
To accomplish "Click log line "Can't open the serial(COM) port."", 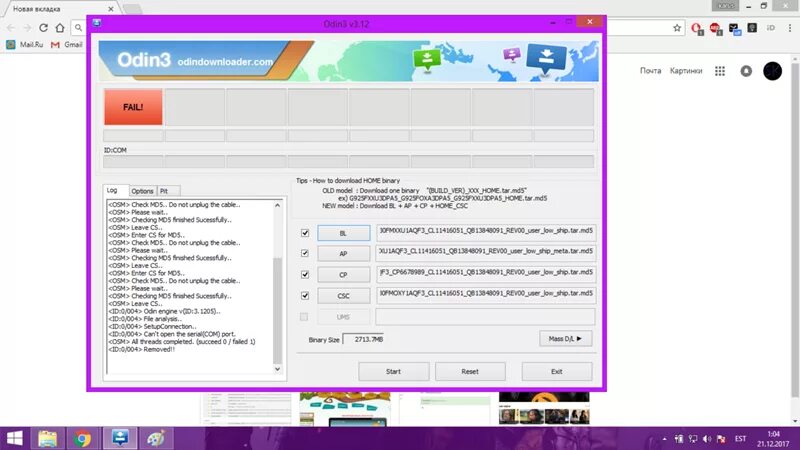I will tap(172, 334).
